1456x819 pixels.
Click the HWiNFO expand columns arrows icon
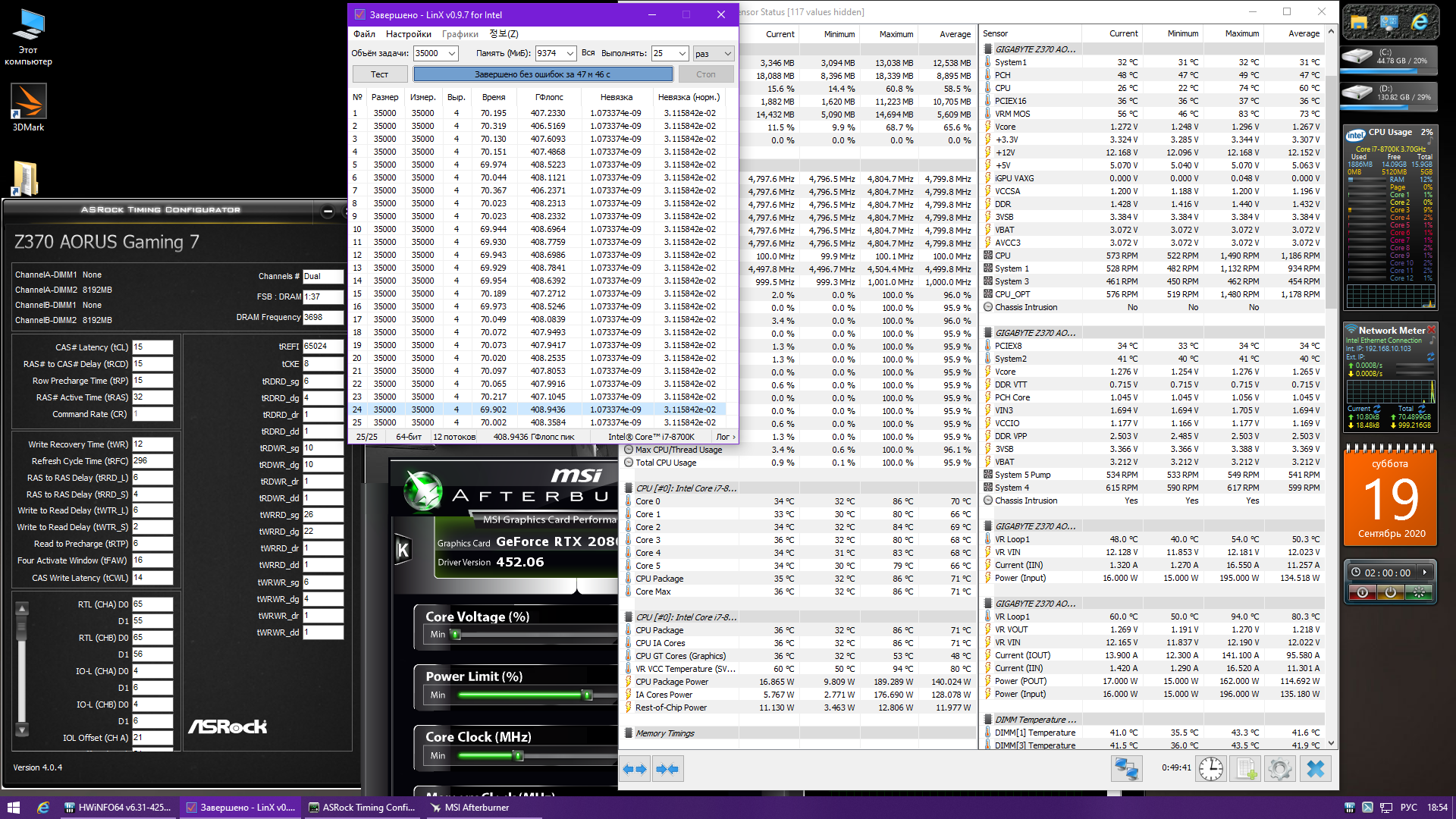(635, 769)
